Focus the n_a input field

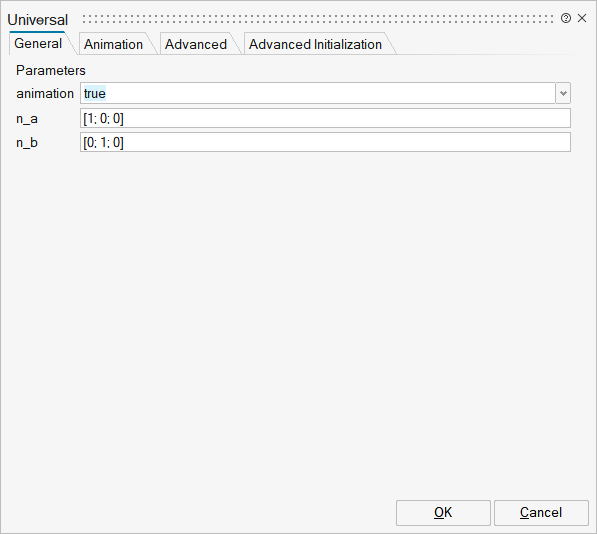(325, 118)
